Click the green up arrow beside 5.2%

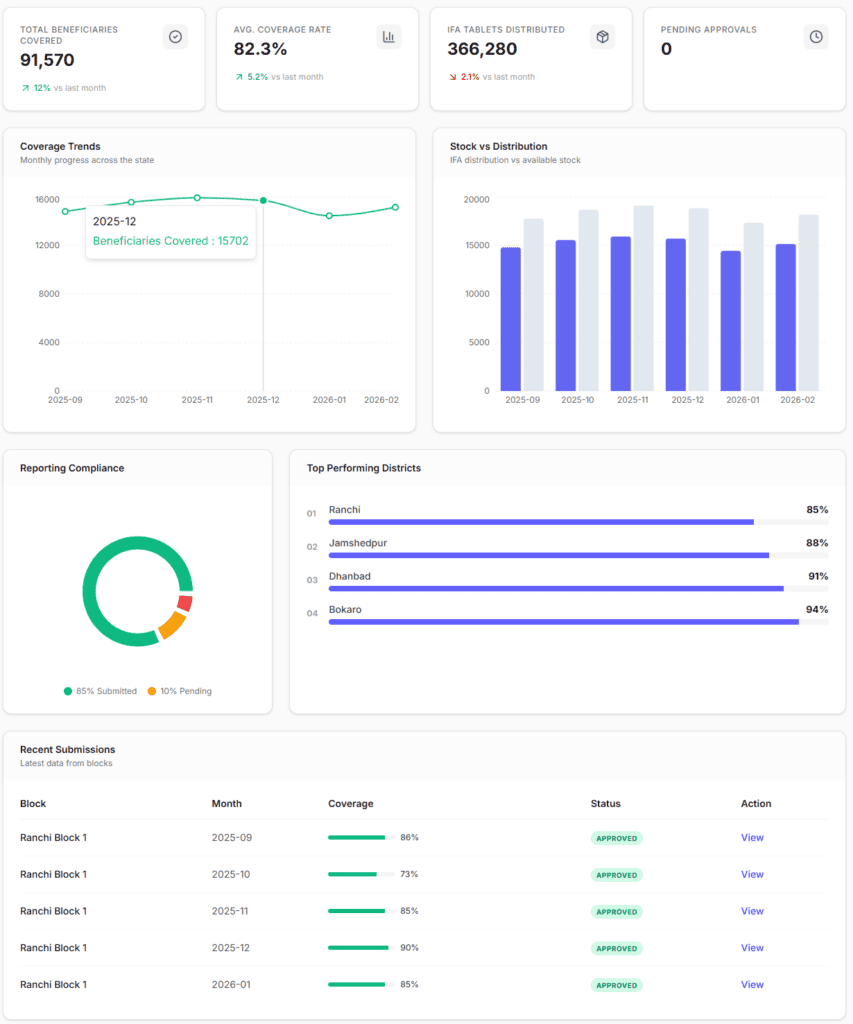pos(239,77)
